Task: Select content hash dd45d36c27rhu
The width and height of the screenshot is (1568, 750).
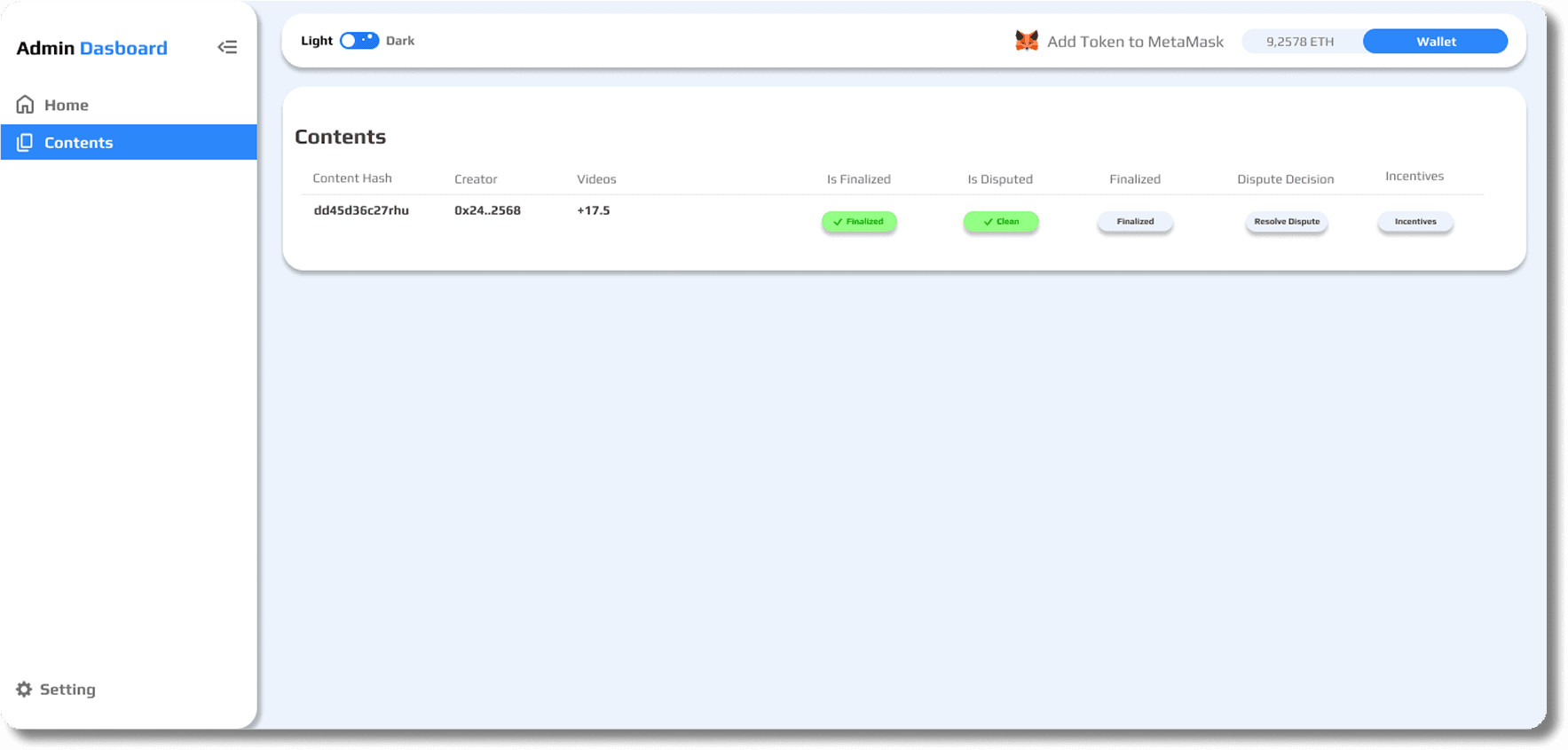Action: click(x=361, y=210)
